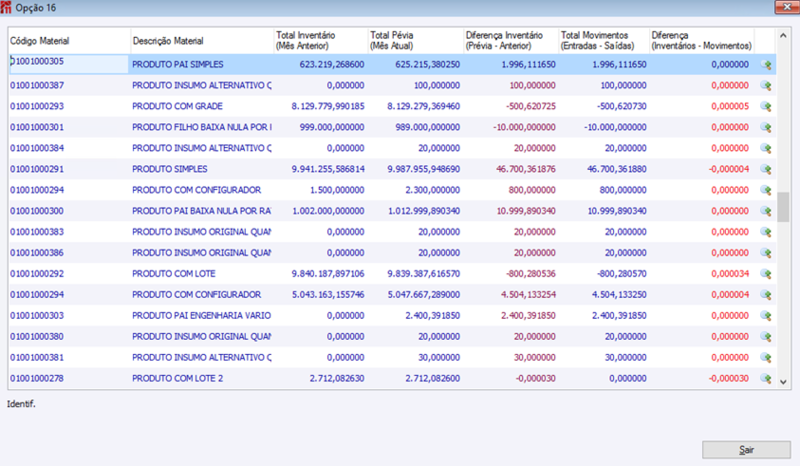Viewport: 800px width, 466px height.
Task: Select code cell 01001000292
Action: pos(37,274)
